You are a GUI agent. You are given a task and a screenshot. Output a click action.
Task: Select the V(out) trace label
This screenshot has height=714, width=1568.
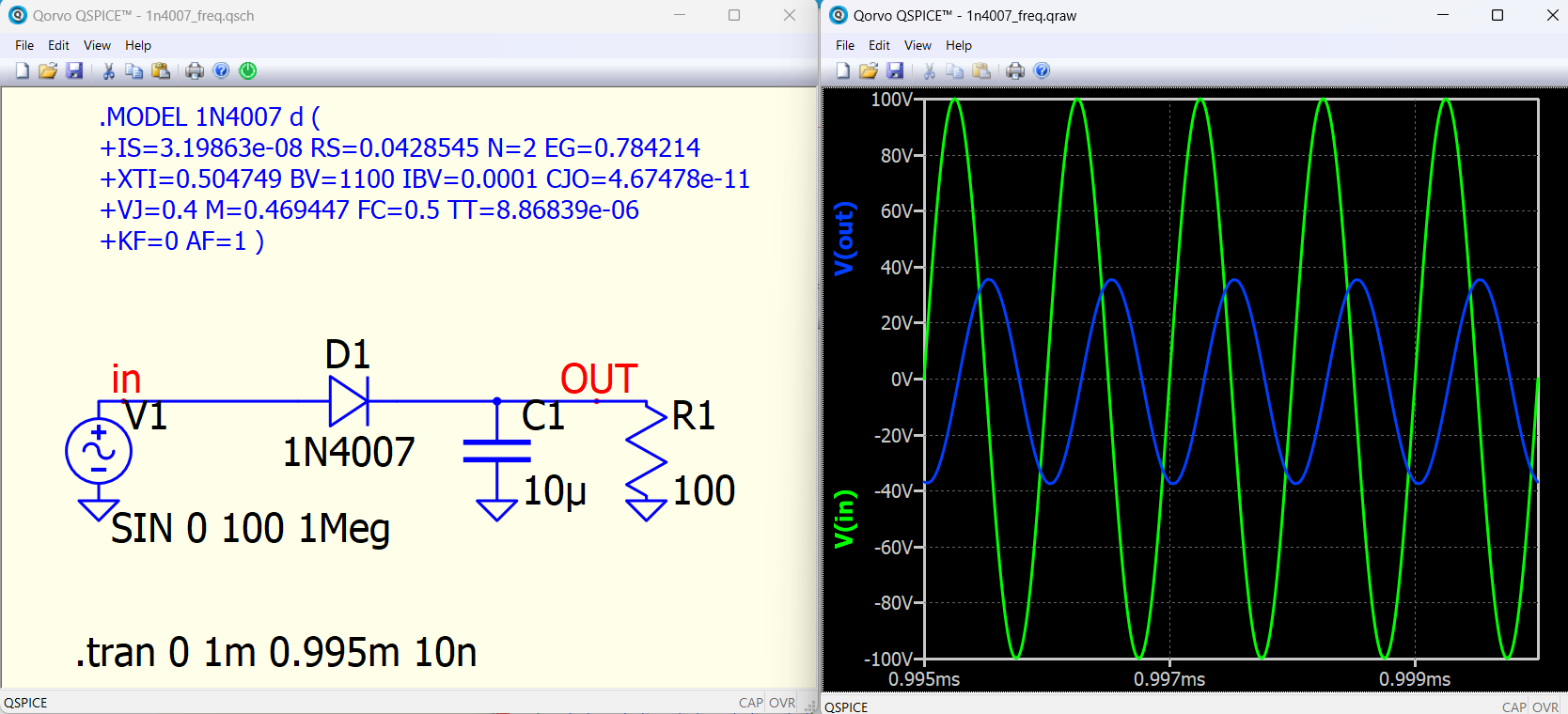click(x=845, y=238)
